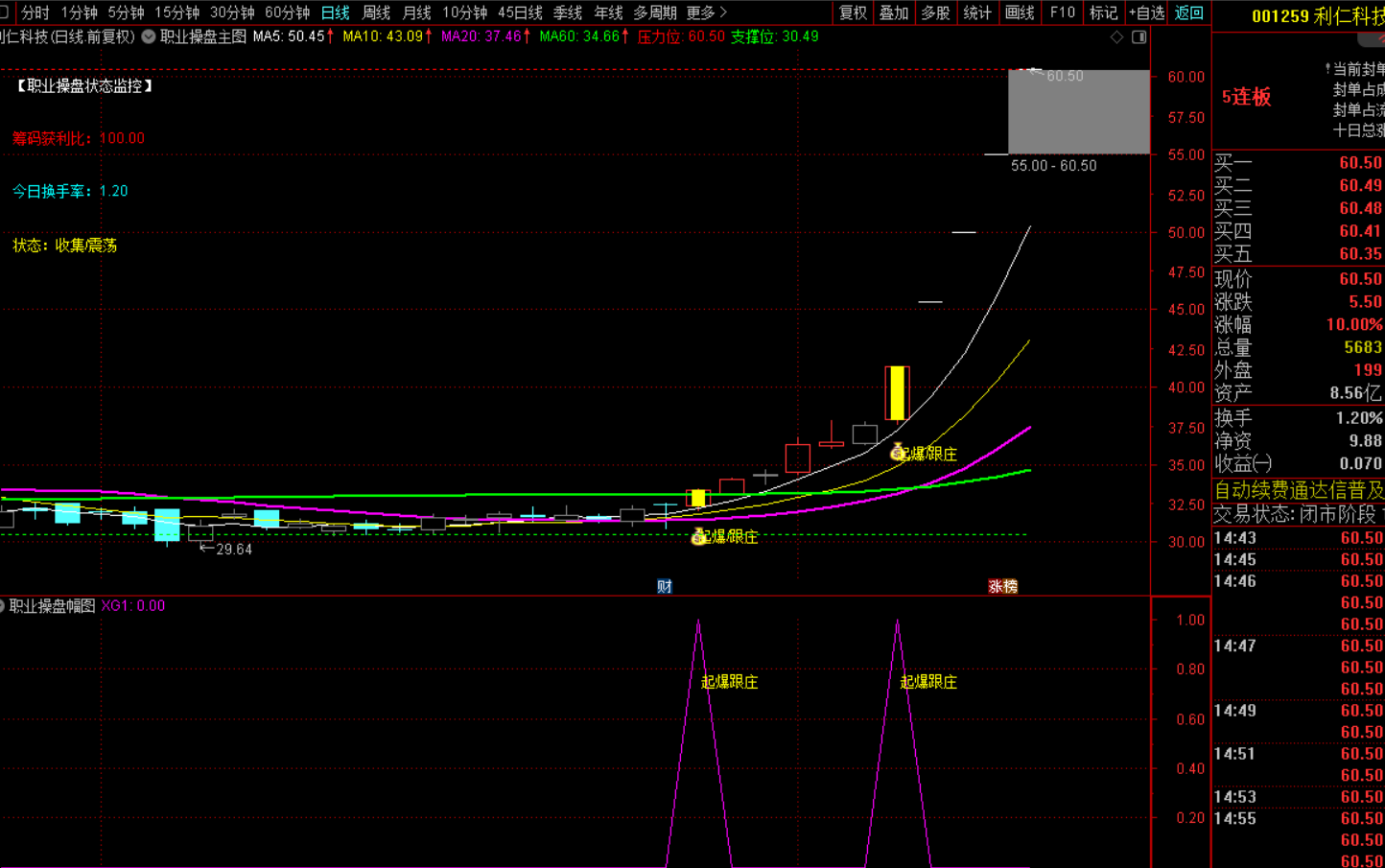The image size is (1385, 868).
Task: Click the 筹码获利比: 100.00 text
Action: 79,138
